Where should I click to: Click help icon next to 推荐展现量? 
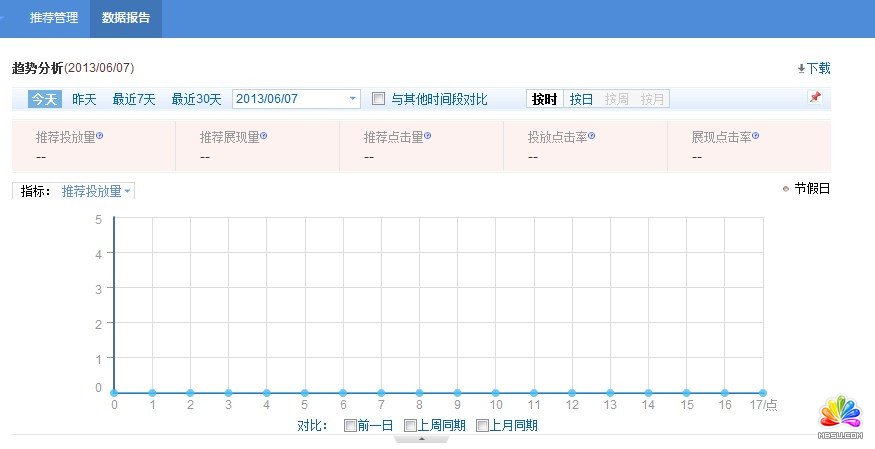pos(264,135)
